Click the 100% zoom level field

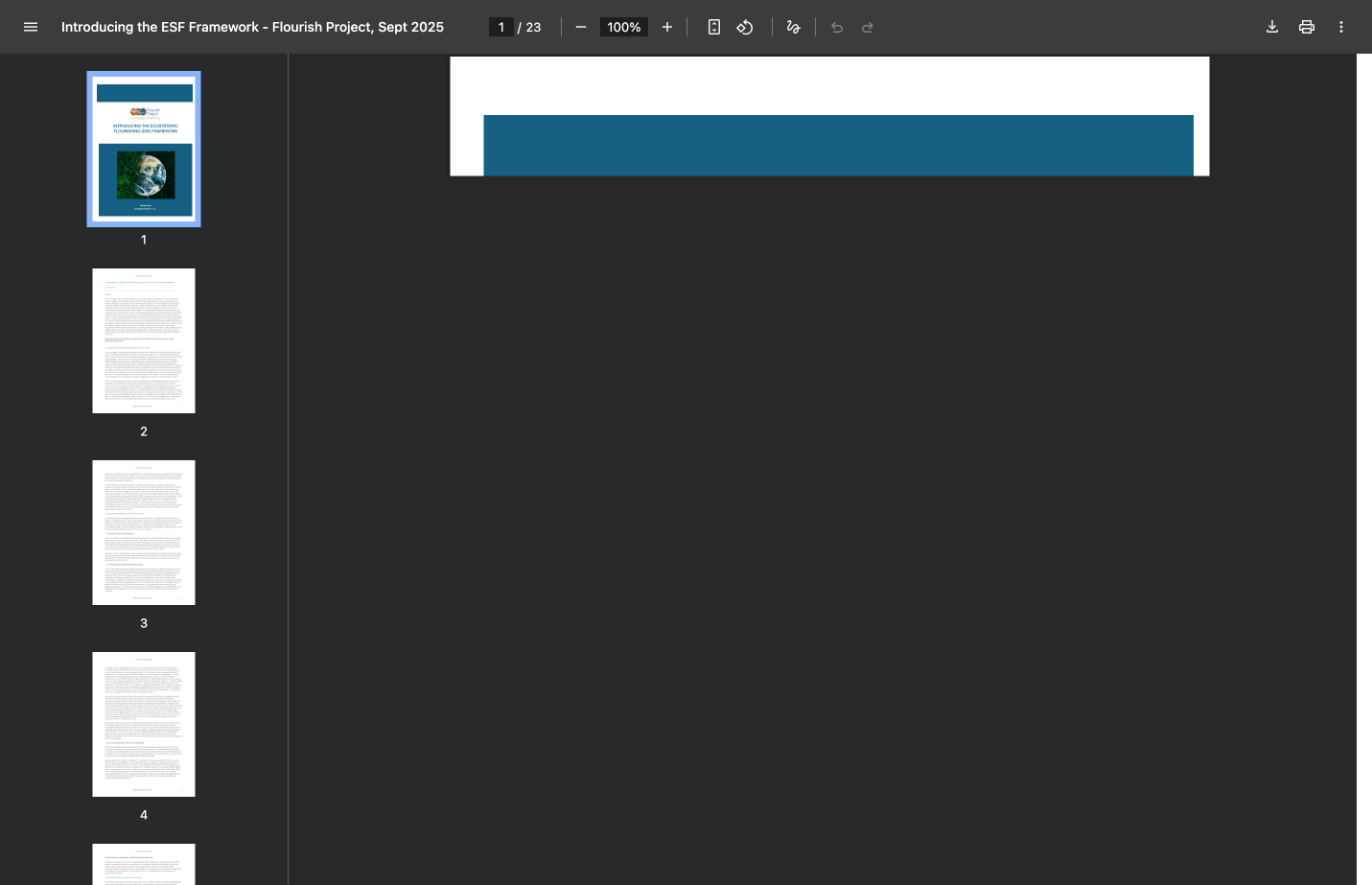click(624, 27)
